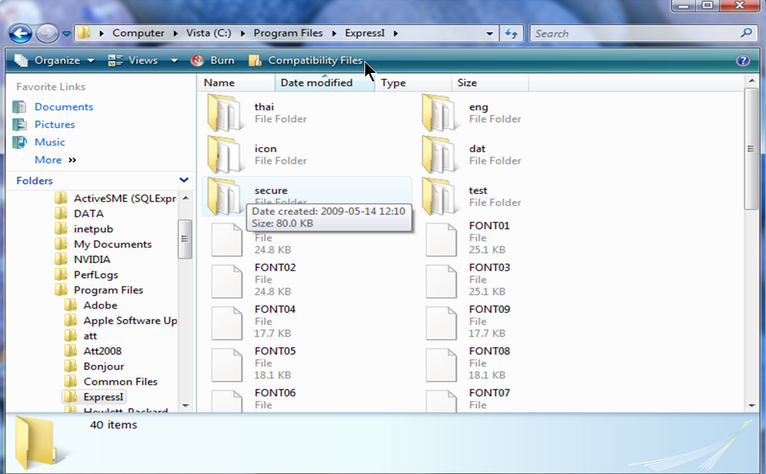
Task: Open address bar history dropdown
Action: pyautogui.click(x=489, y=34)
